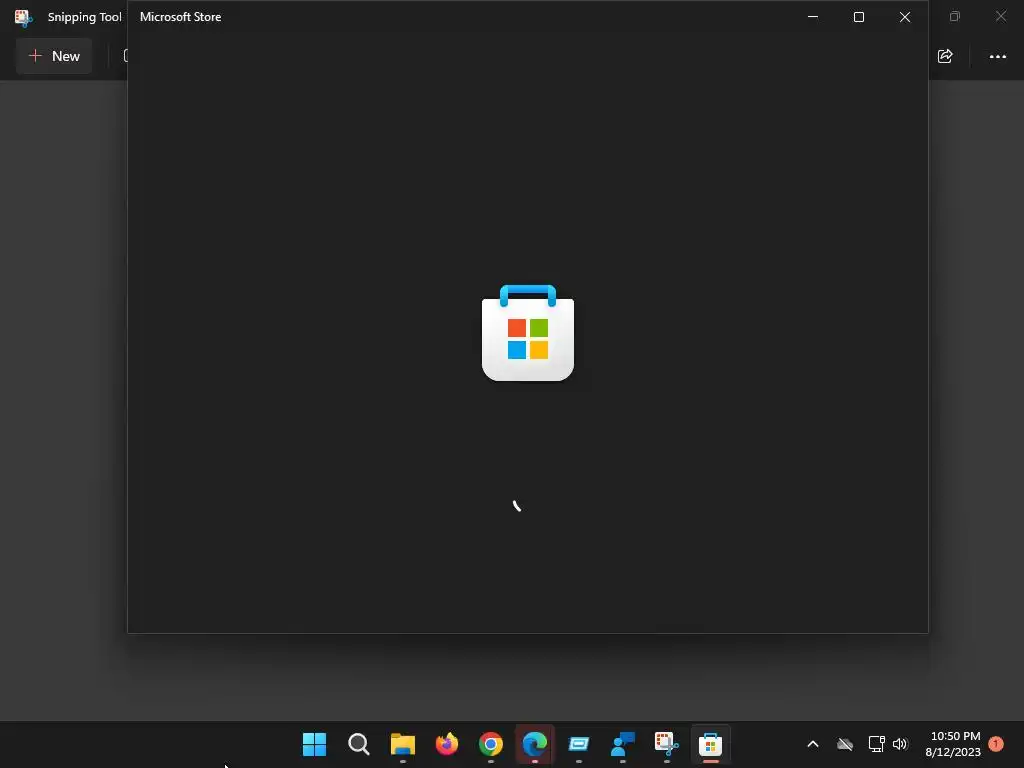
Task: Open the Windows Start menu
Action: pos(314,744)
